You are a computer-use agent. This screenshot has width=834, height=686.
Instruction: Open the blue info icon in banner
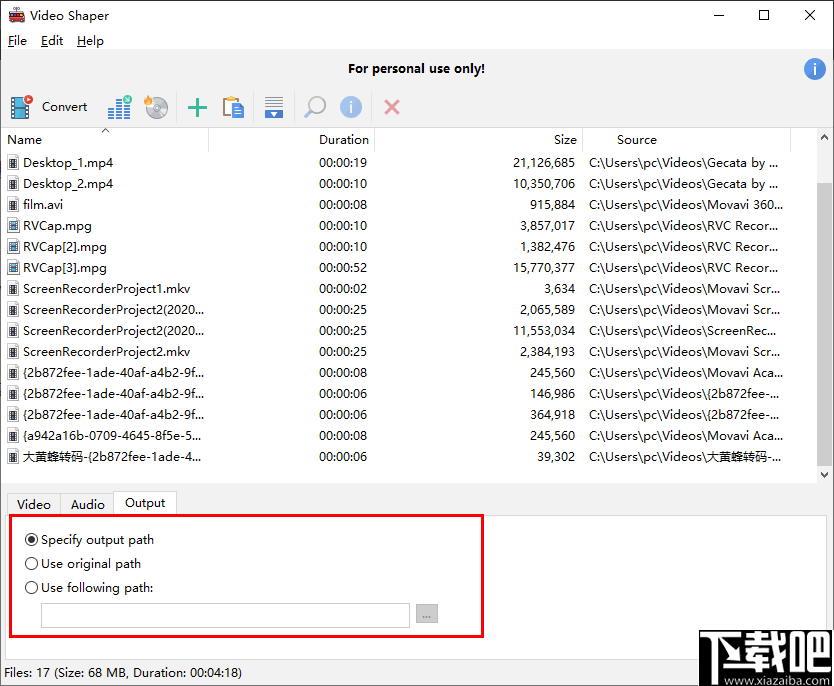pyautogui.click(x=814, y=69)
